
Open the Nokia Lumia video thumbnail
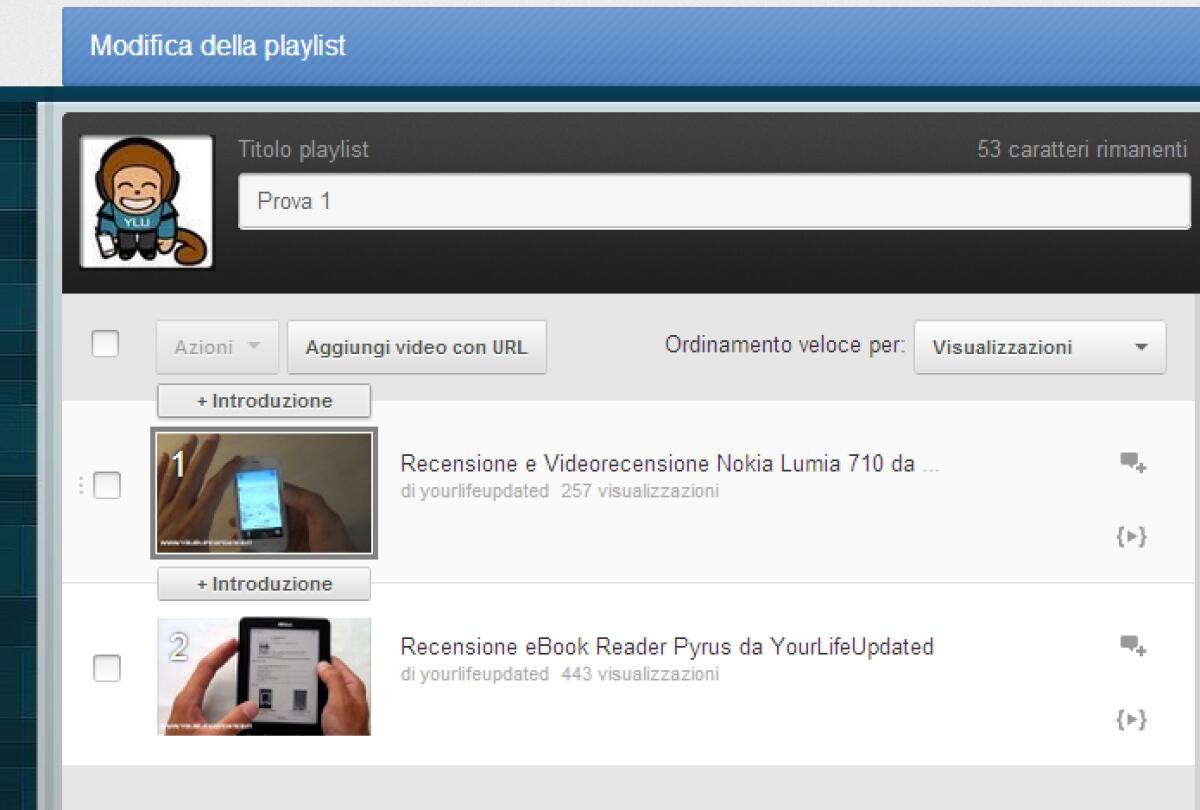click(264, 493)
